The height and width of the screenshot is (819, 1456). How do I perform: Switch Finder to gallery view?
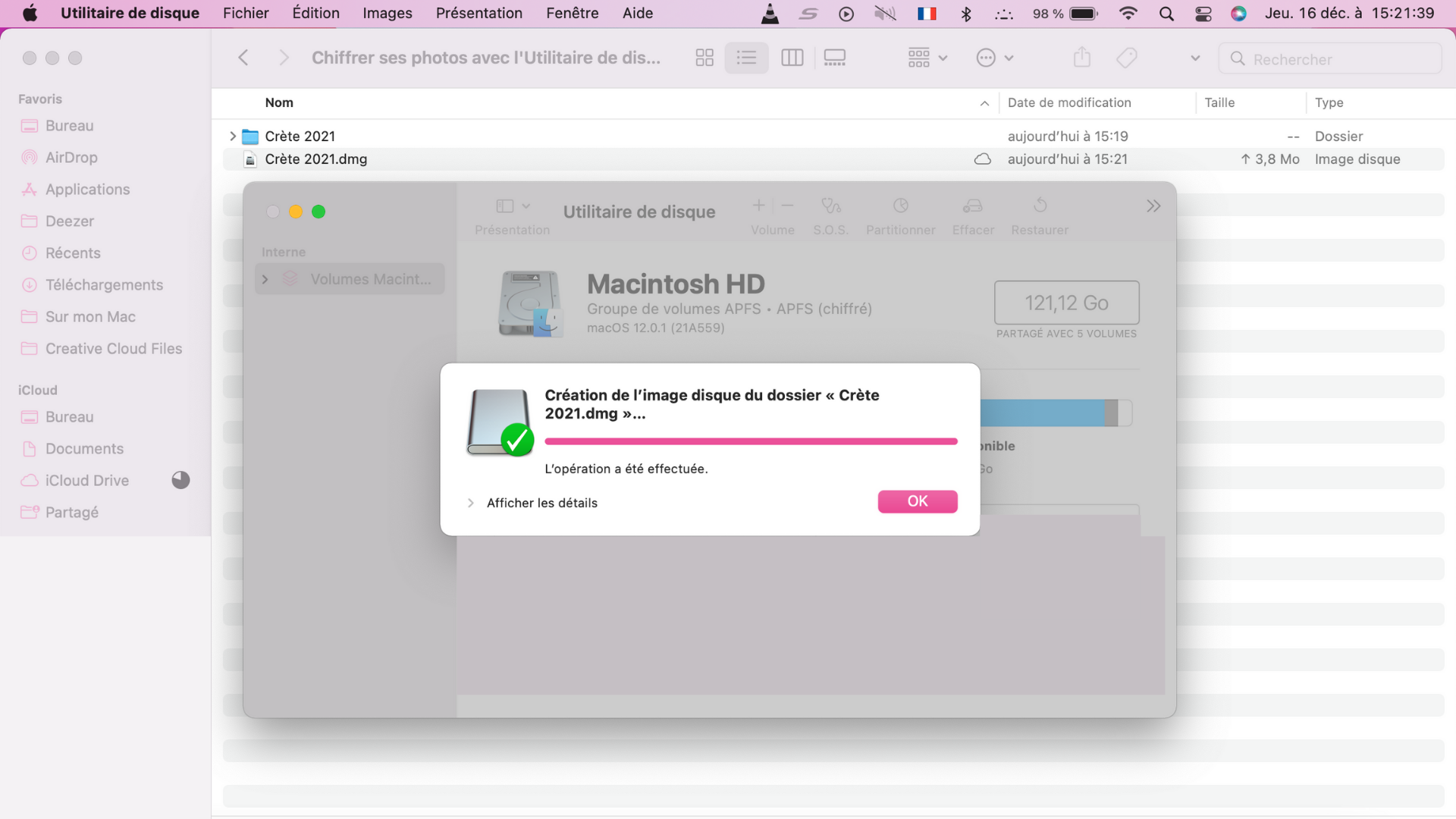[x=835, y=58]
